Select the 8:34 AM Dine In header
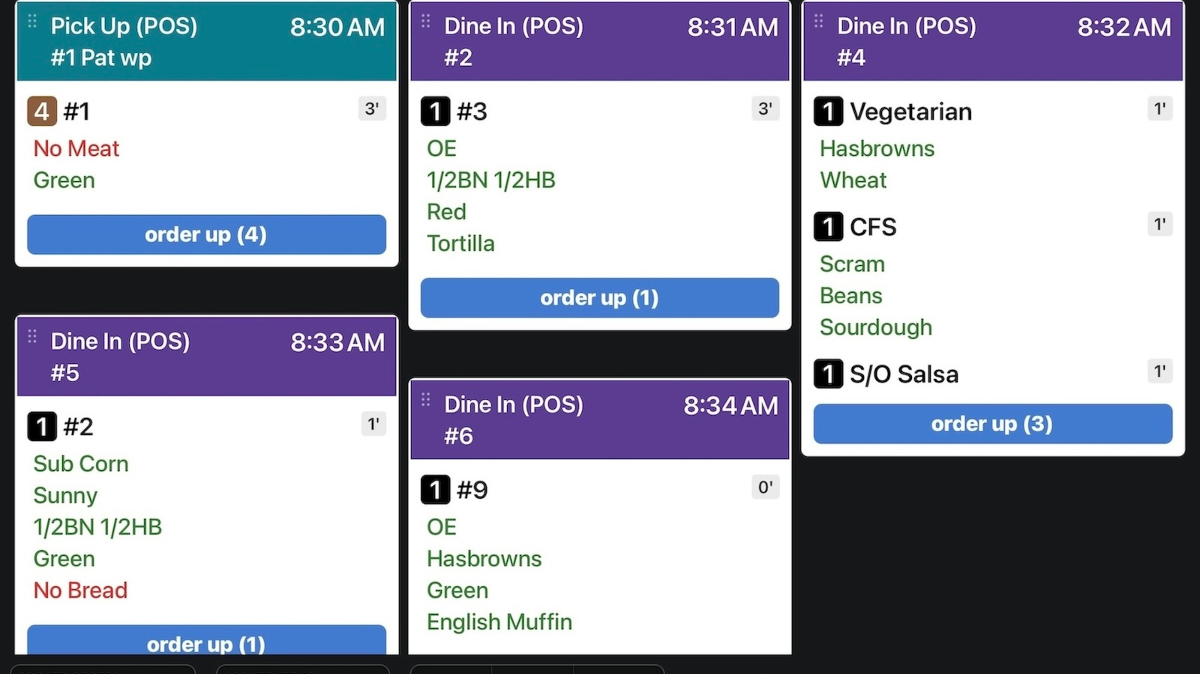The height and width of the screenshot is (674, 1200). (599, 419)
